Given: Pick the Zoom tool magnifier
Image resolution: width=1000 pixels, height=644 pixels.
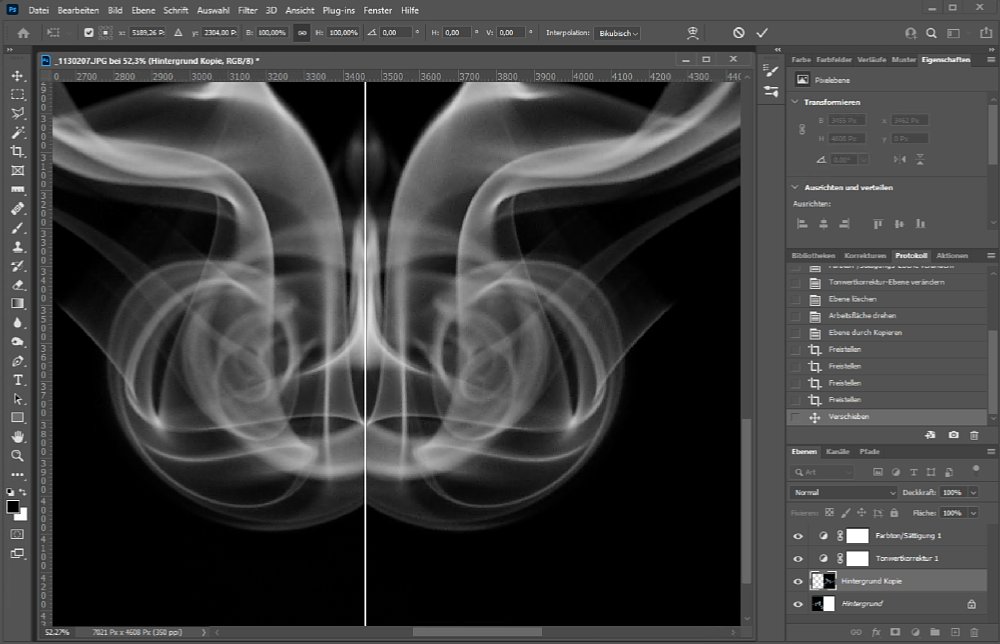Looking at the screenshot, I should 17,455.
